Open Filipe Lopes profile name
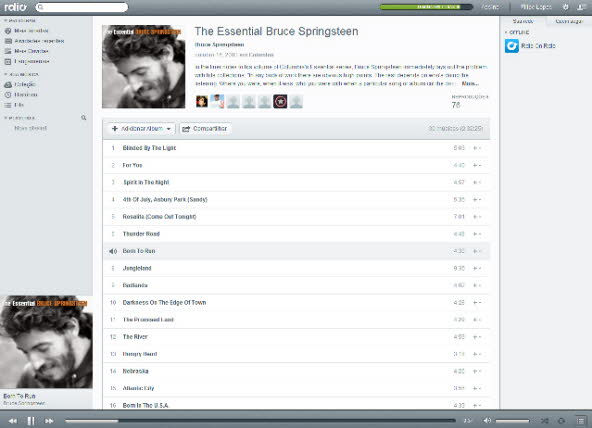Screen dimensions: 592x428 (x=536, y=7)
